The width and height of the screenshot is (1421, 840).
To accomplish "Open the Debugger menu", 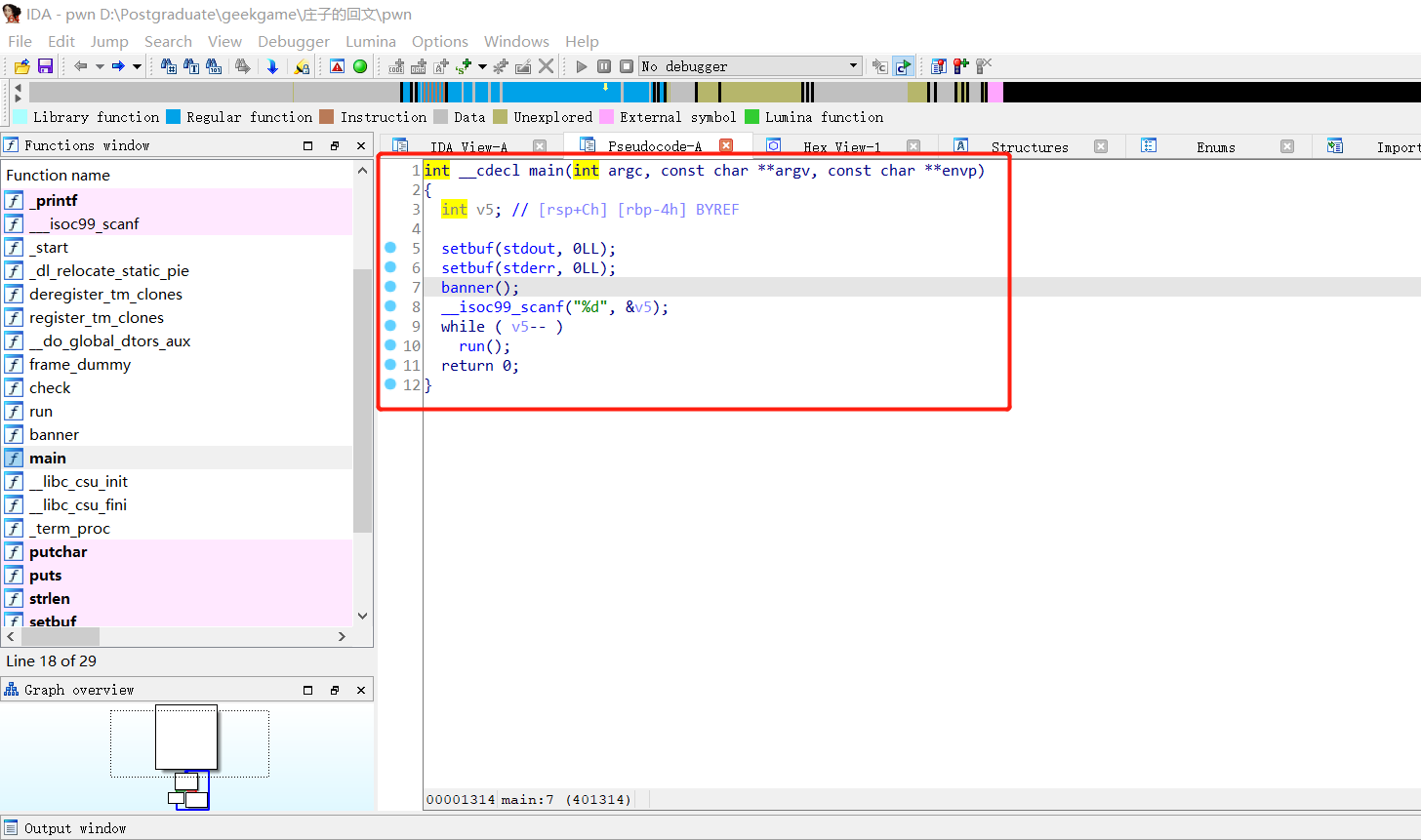I will coord(294,41).
